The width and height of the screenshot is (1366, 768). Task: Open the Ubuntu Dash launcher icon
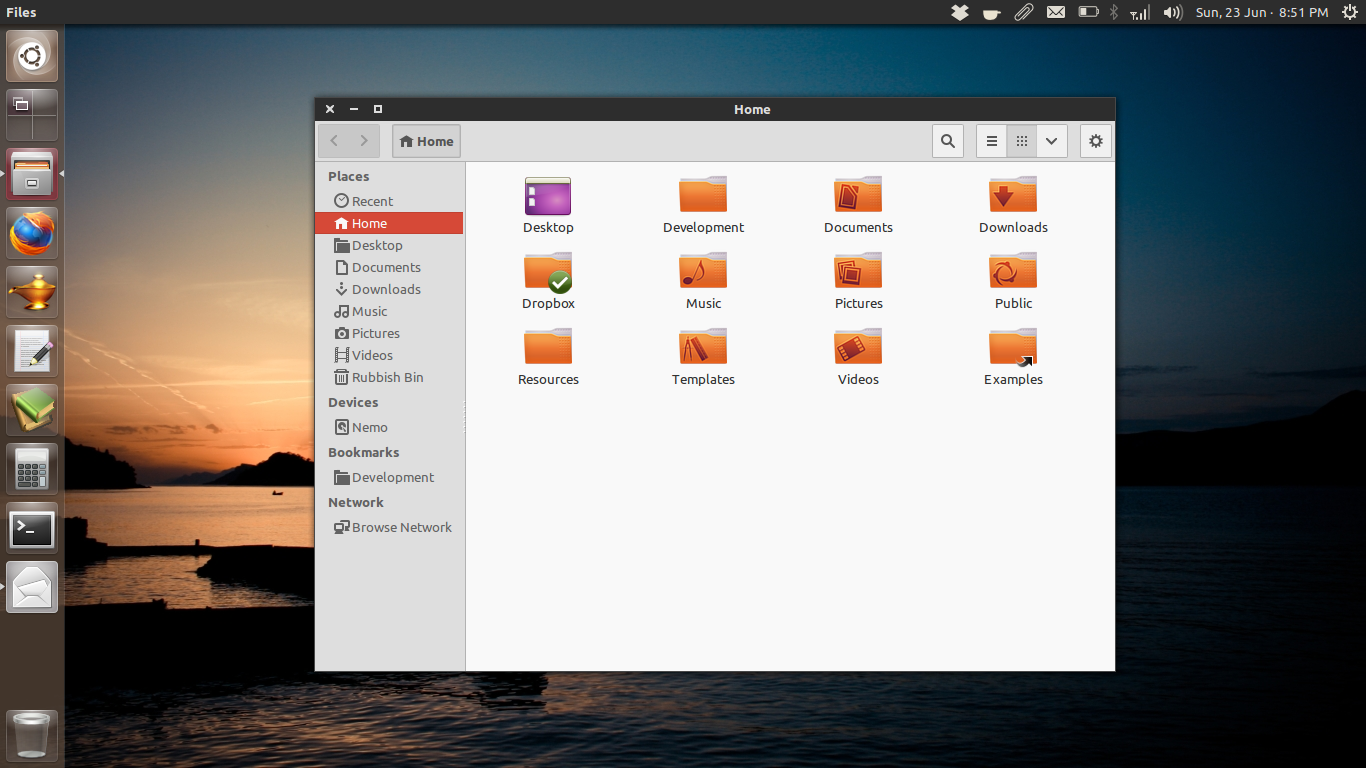point(32,56)
